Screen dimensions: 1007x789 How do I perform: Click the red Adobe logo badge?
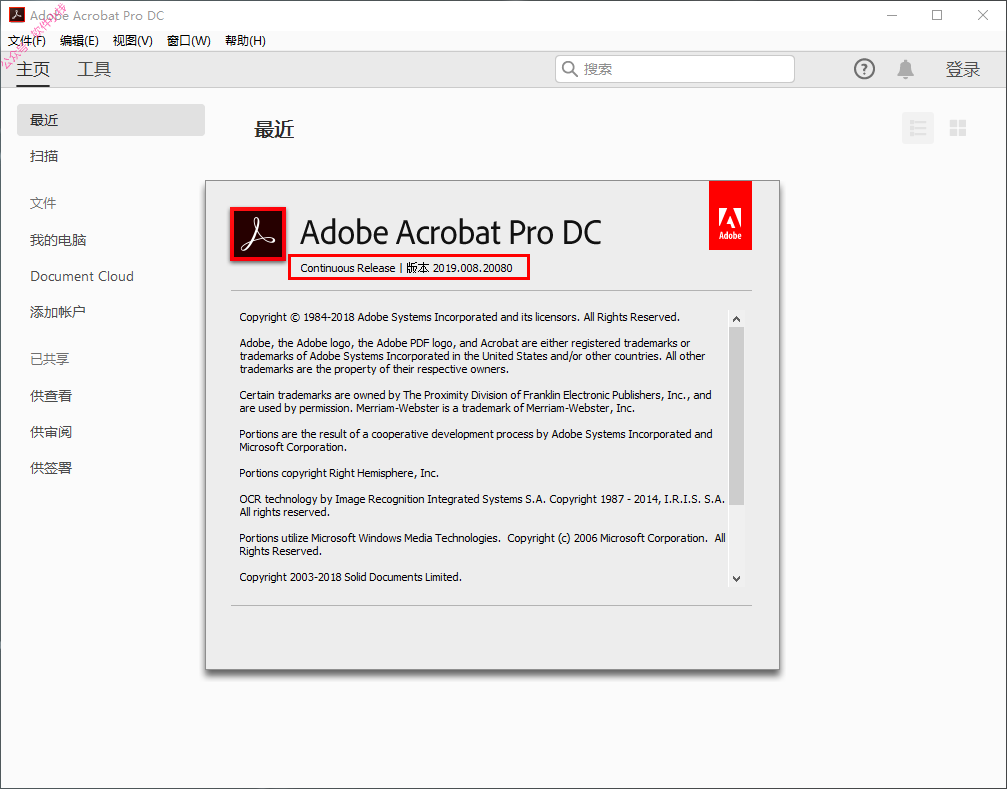click(x=730, y=216)
